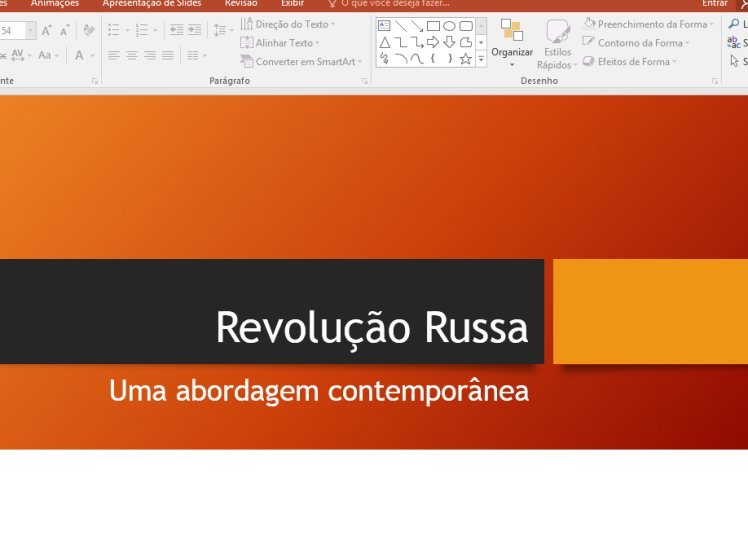Choose the five-point star shape

[465, 59]
